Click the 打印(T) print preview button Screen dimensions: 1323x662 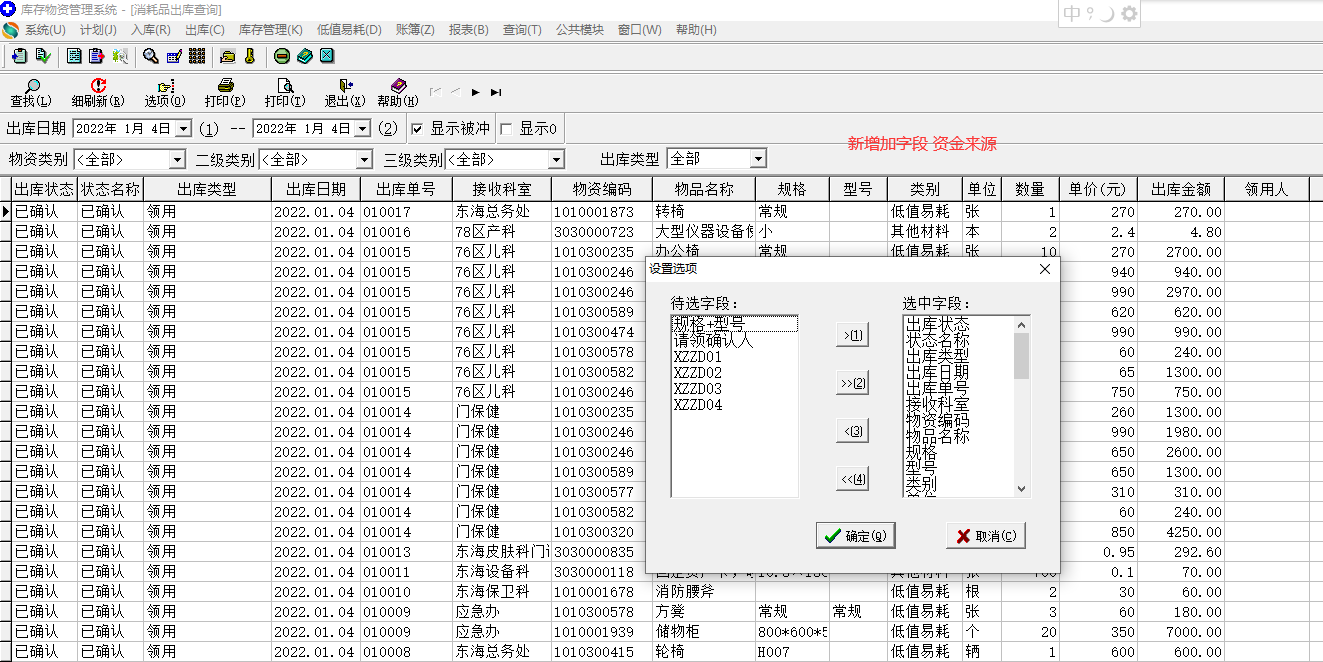[285, 93]
